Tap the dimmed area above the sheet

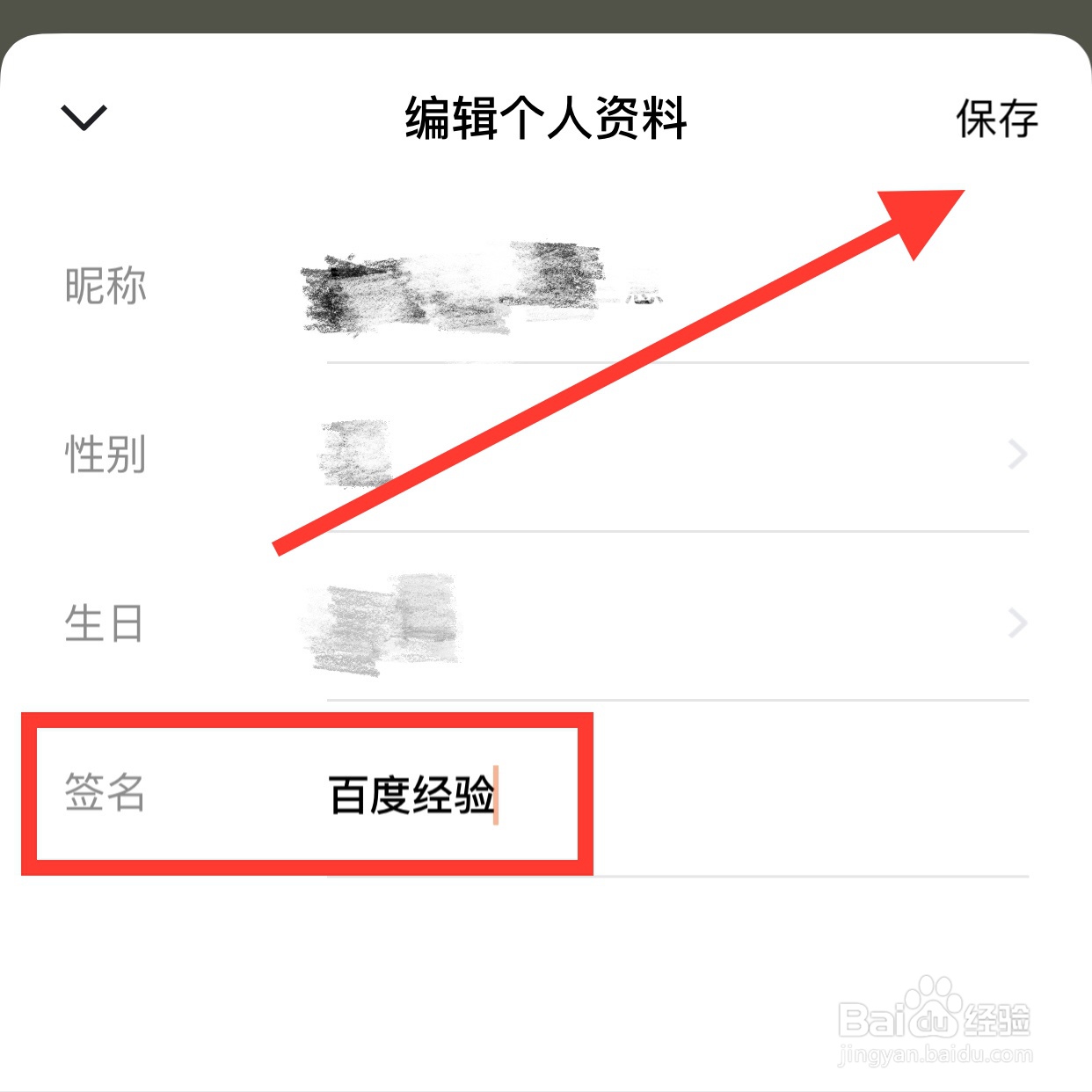(x=545, y=16)
